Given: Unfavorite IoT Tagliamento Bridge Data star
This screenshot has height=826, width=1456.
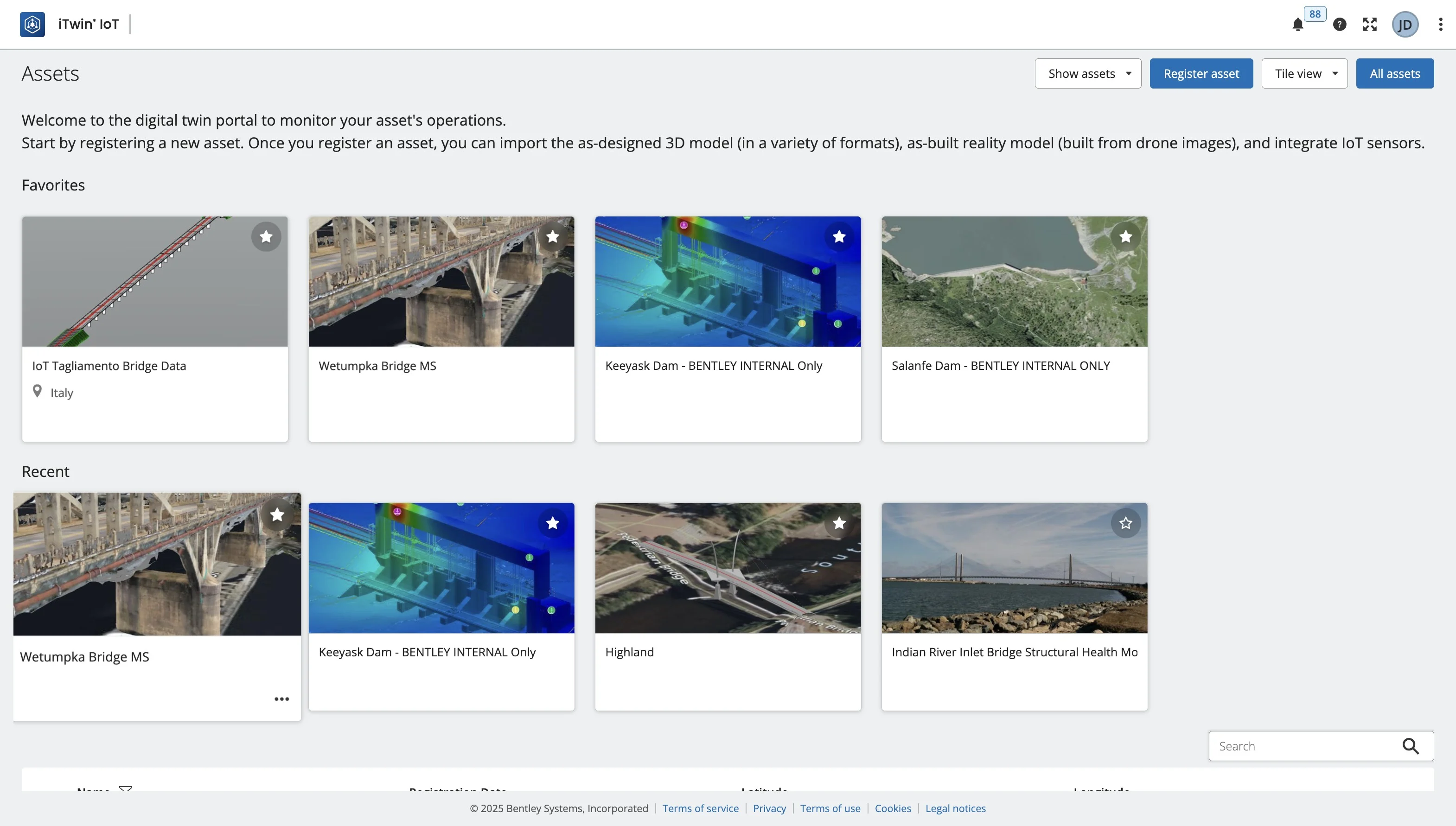Looking at the screenshot, I should point(266,236).
